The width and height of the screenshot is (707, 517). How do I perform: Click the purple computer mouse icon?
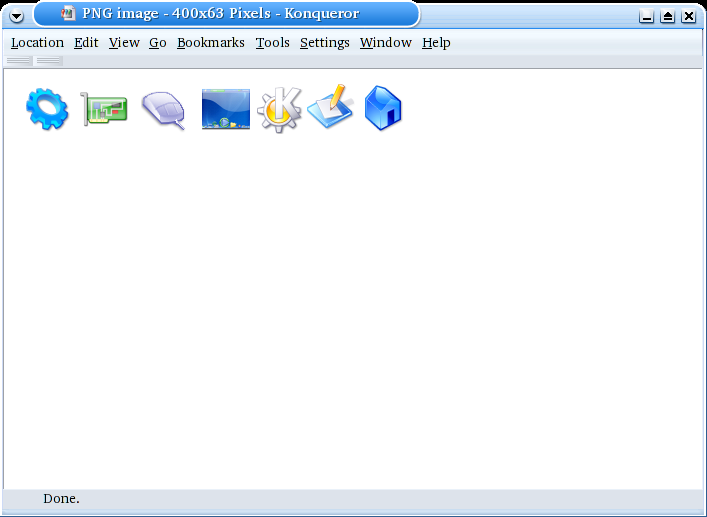[x=164, y=110]
